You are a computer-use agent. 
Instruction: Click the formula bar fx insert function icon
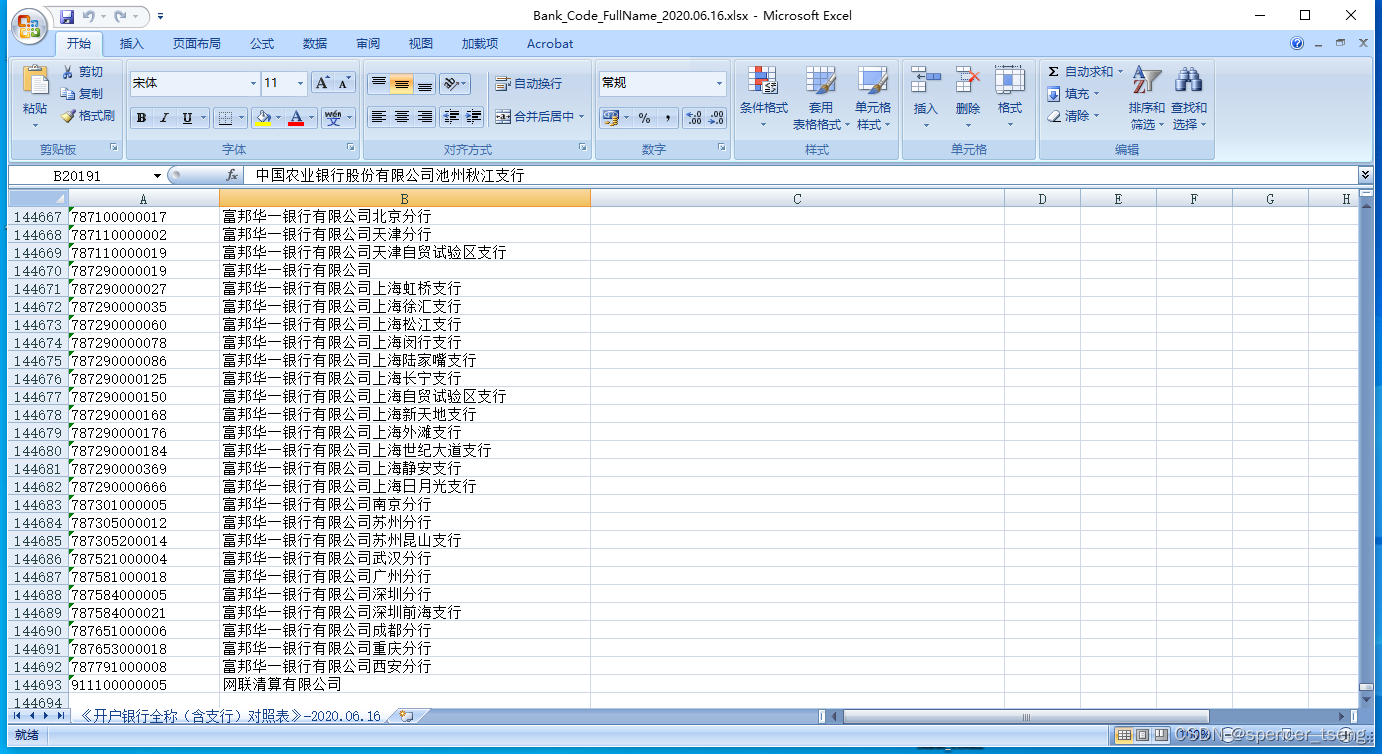(x=232, y=175)
